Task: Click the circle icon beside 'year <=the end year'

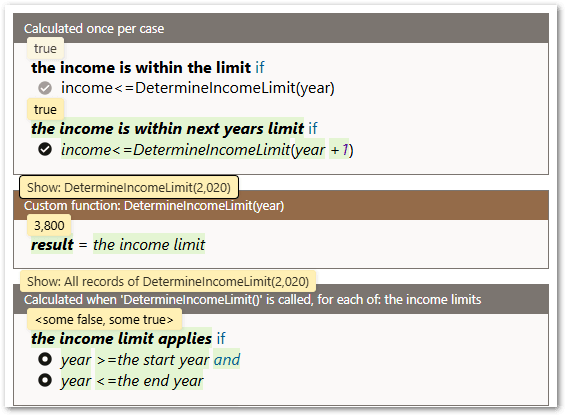Action: tap(45, 380)
